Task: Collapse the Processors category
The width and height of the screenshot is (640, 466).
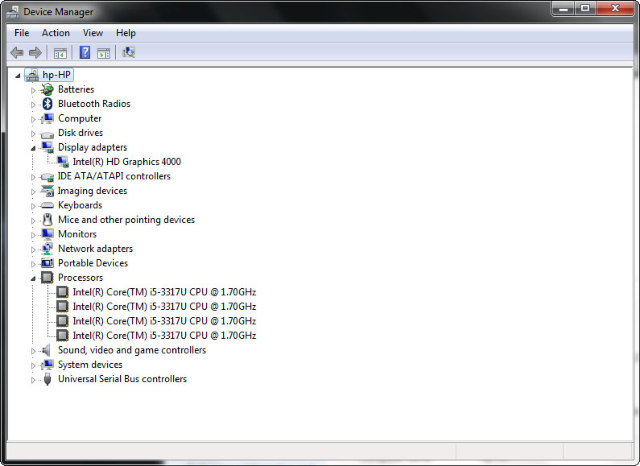Action: [33, 278]
